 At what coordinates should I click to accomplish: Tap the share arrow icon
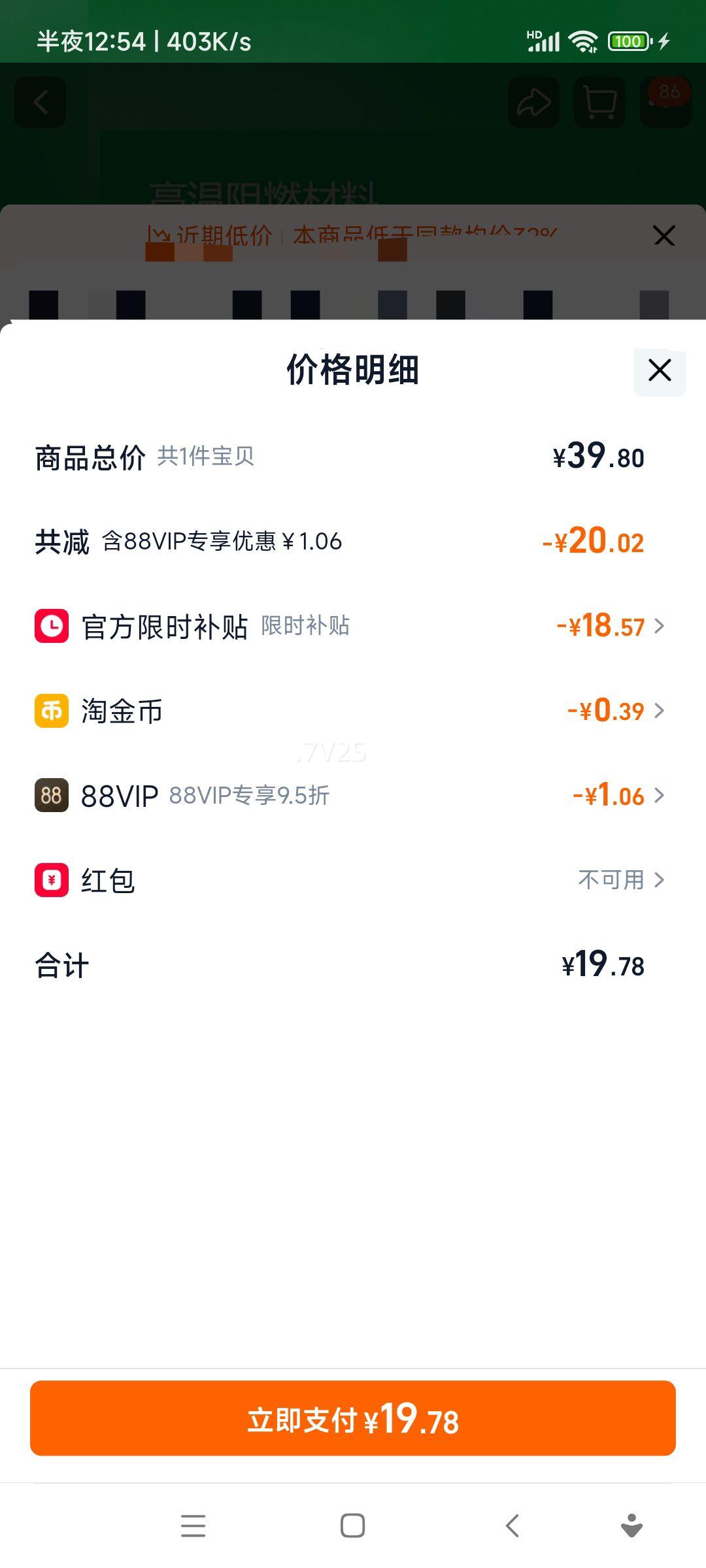pos(533,103)
